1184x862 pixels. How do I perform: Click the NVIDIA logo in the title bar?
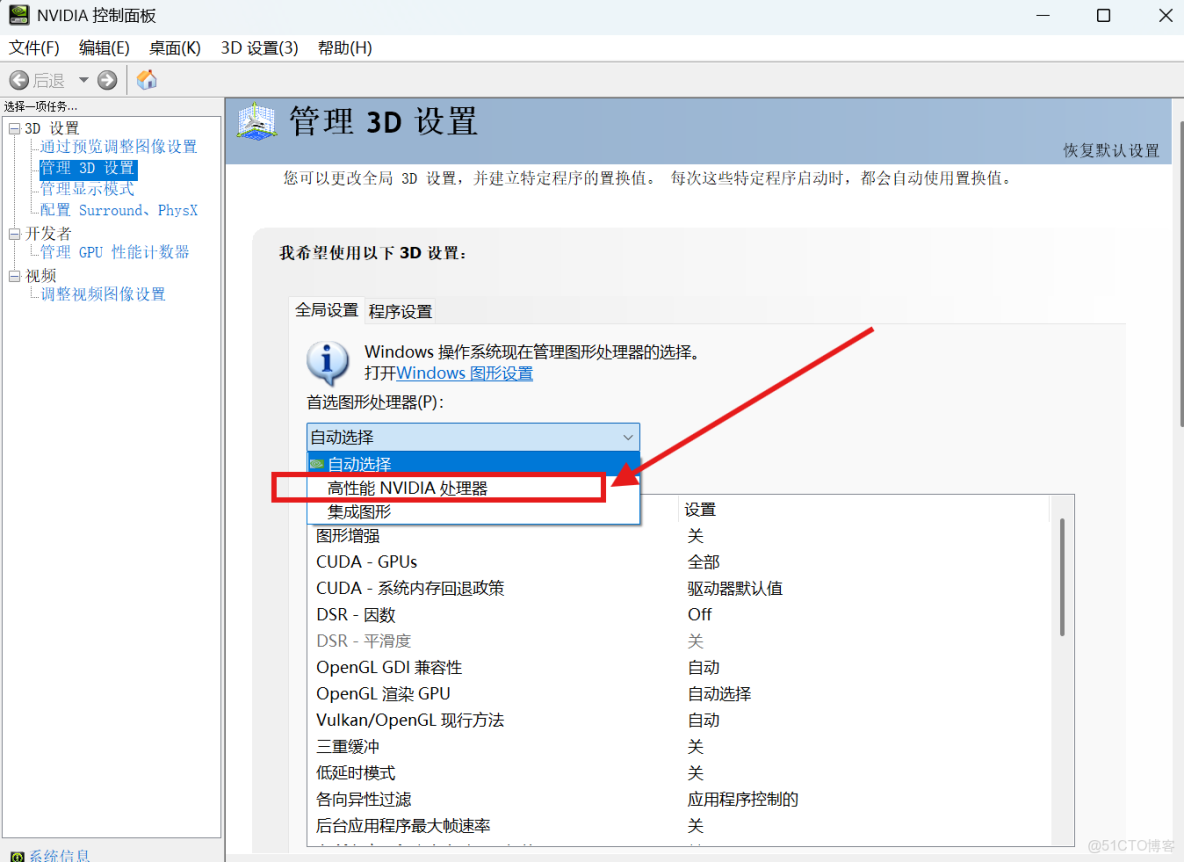(20, 15)
